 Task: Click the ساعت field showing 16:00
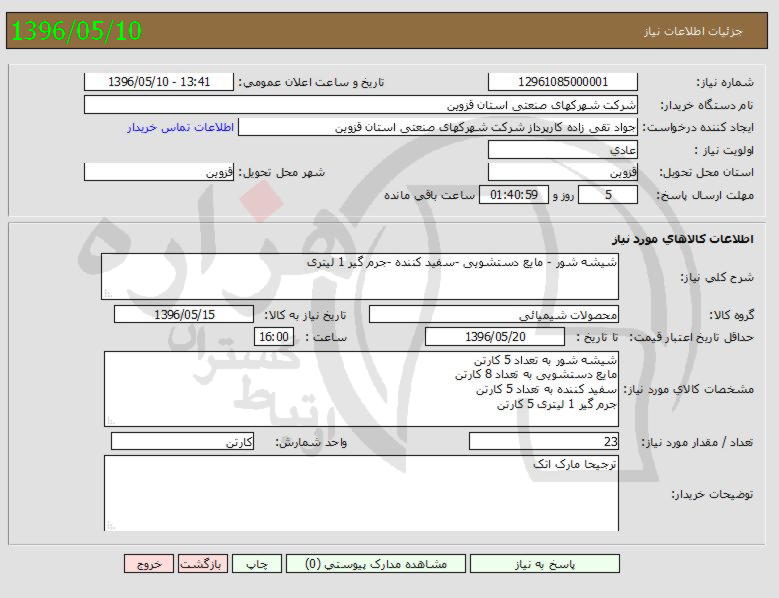[274, 337]
